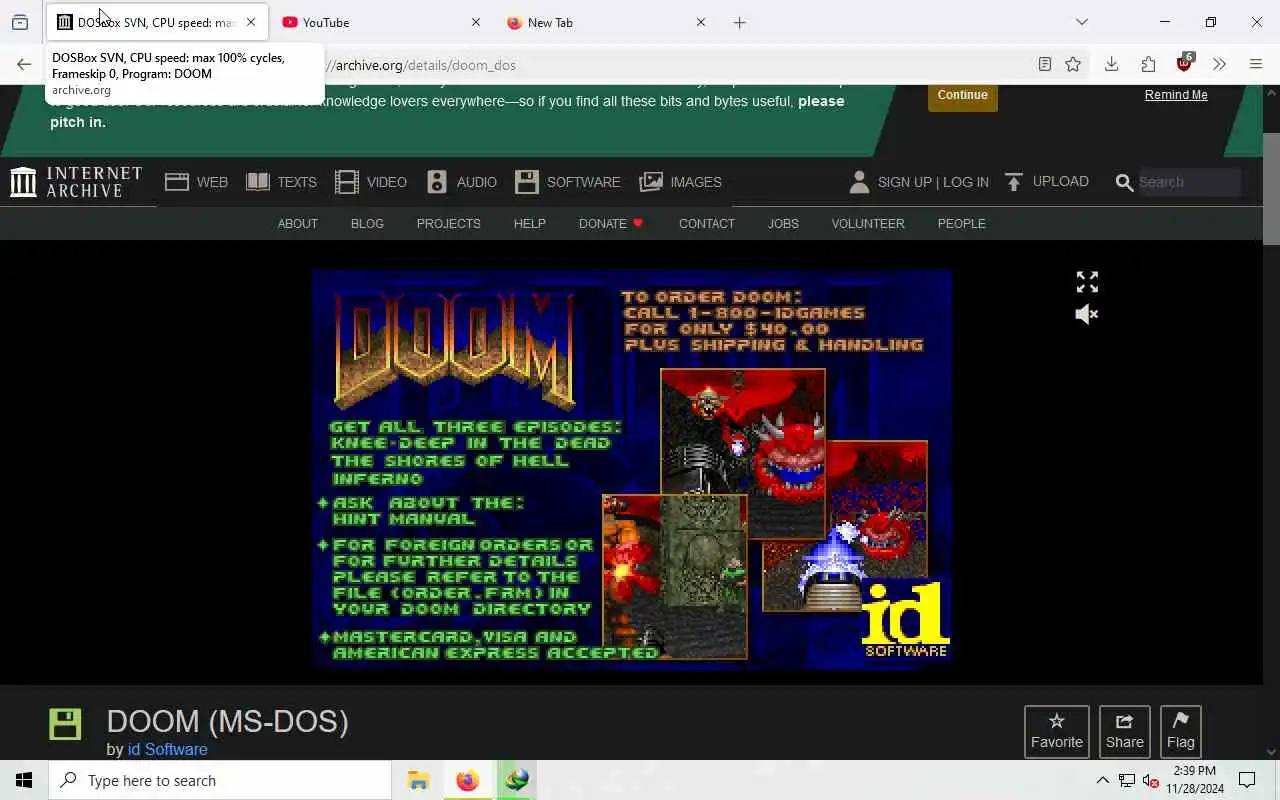The image size is (1280, 800).
Task: Open the extensions puzzle icon
Action: 1148,65
